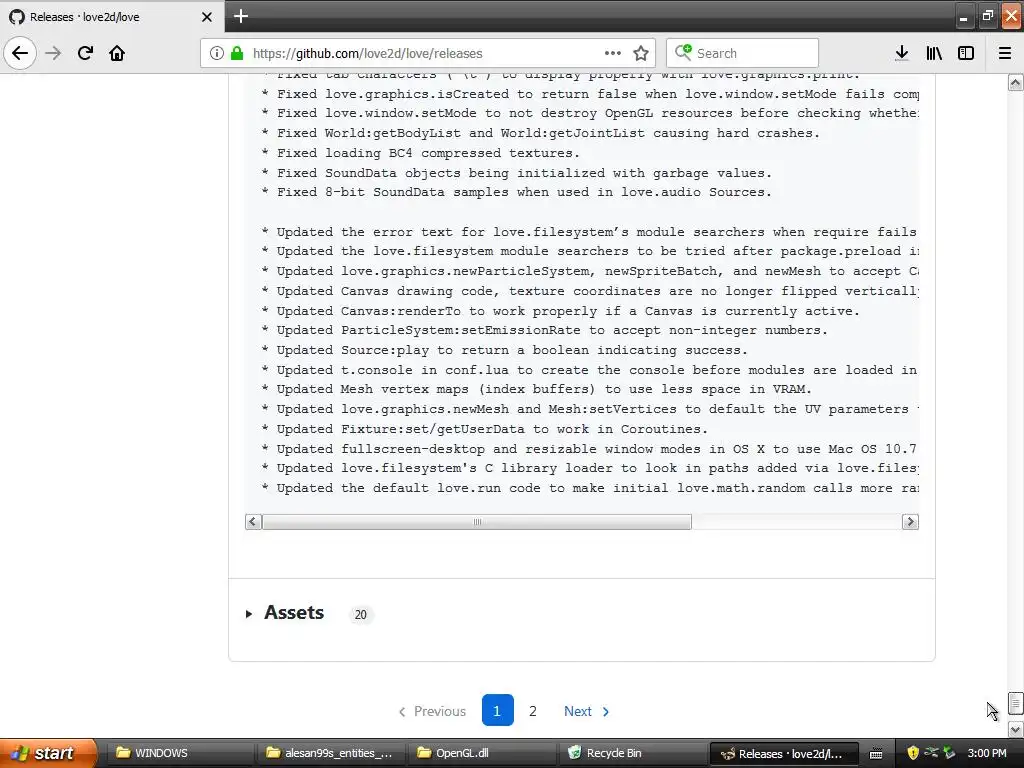Show site information icon in address bar

(x=217, y=53)
